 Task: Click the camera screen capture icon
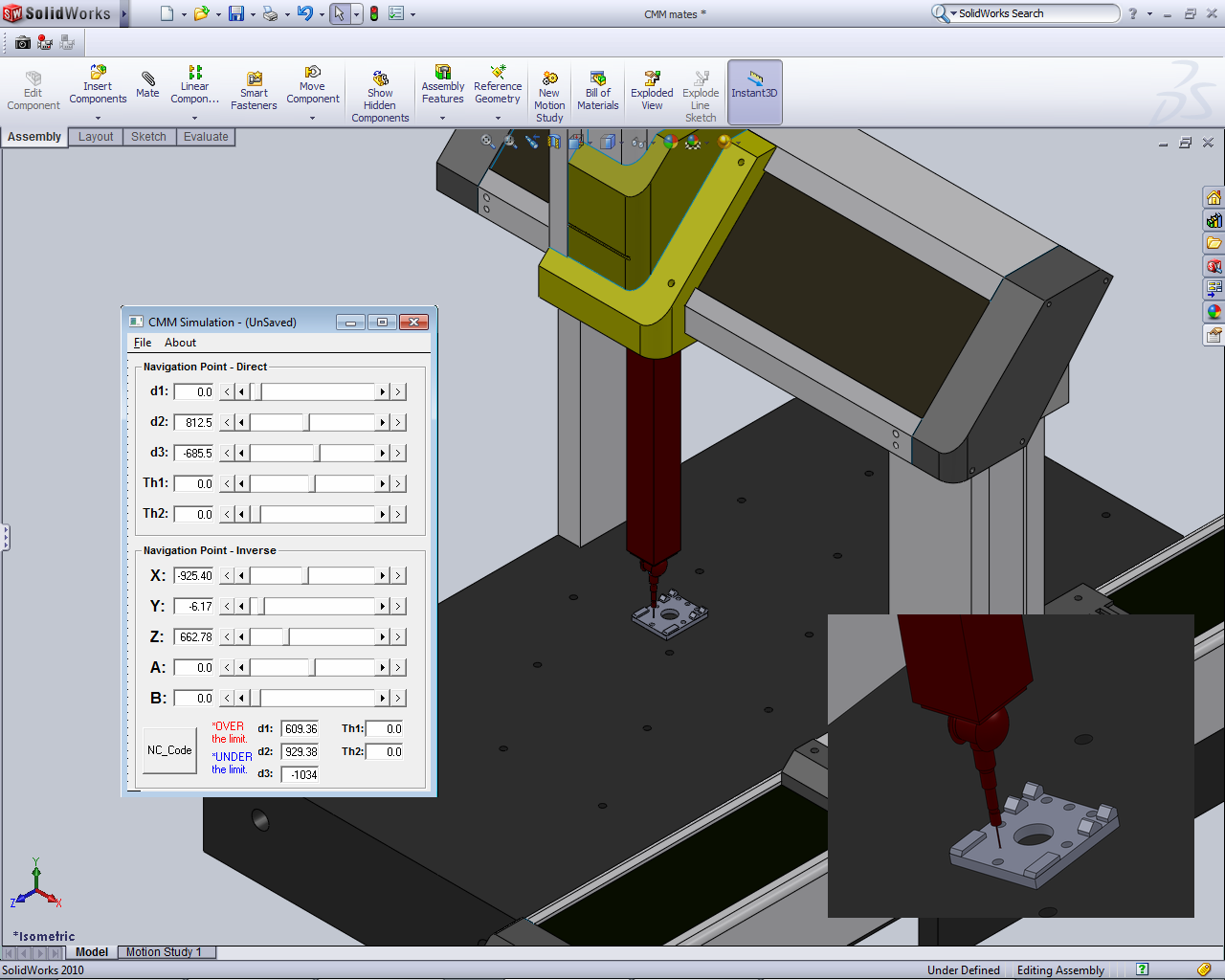tap(23, 42)
